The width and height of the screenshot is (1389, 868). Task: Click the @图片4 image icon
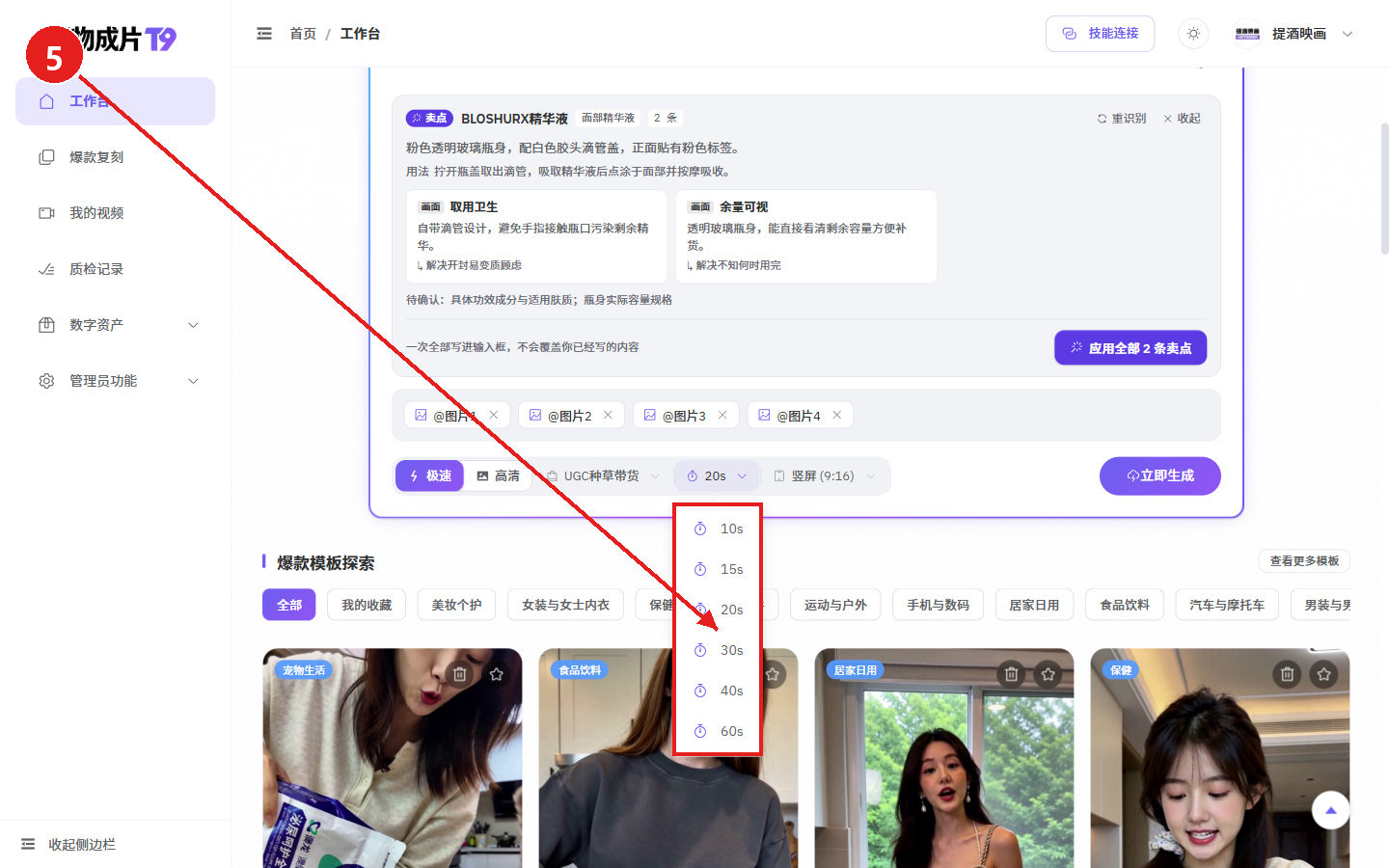coord(764,416)
